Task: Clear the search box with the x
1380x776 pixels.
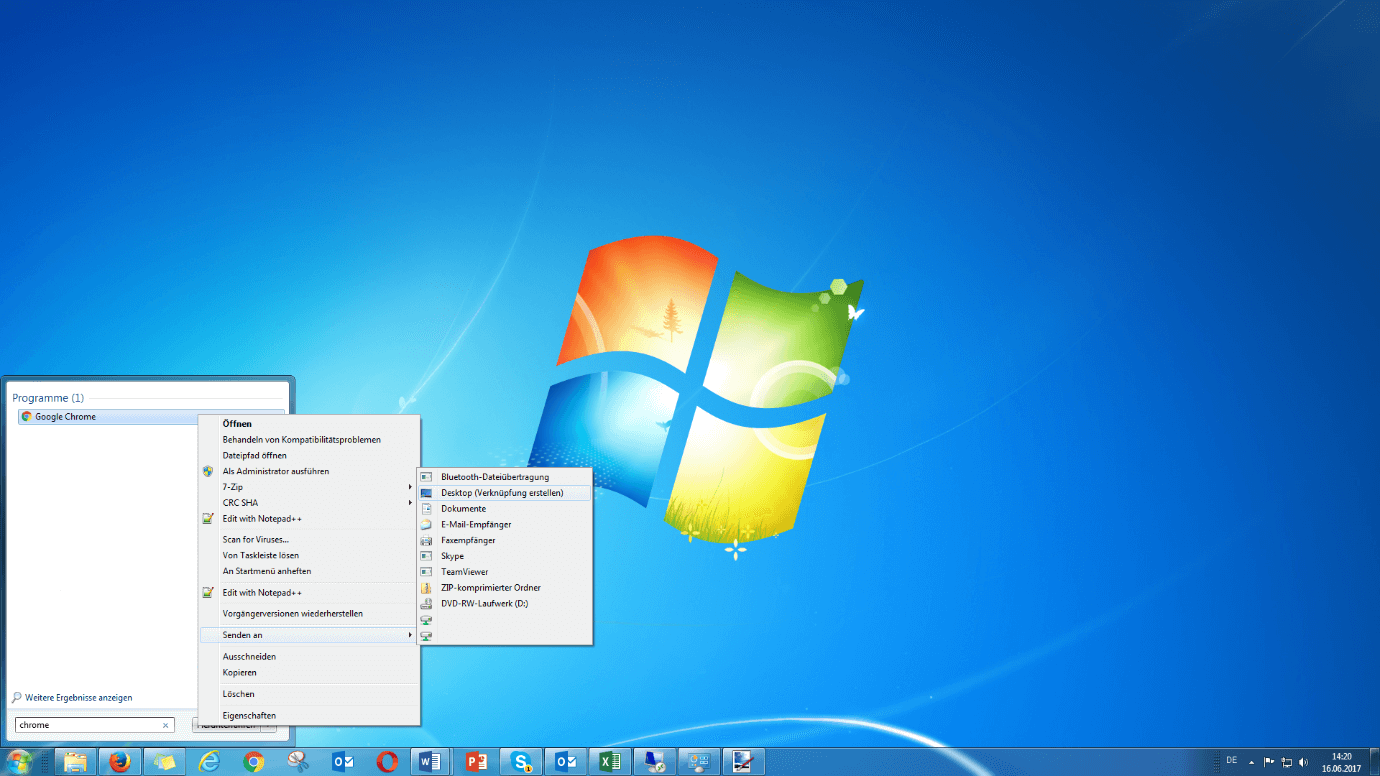Action: 166,725
